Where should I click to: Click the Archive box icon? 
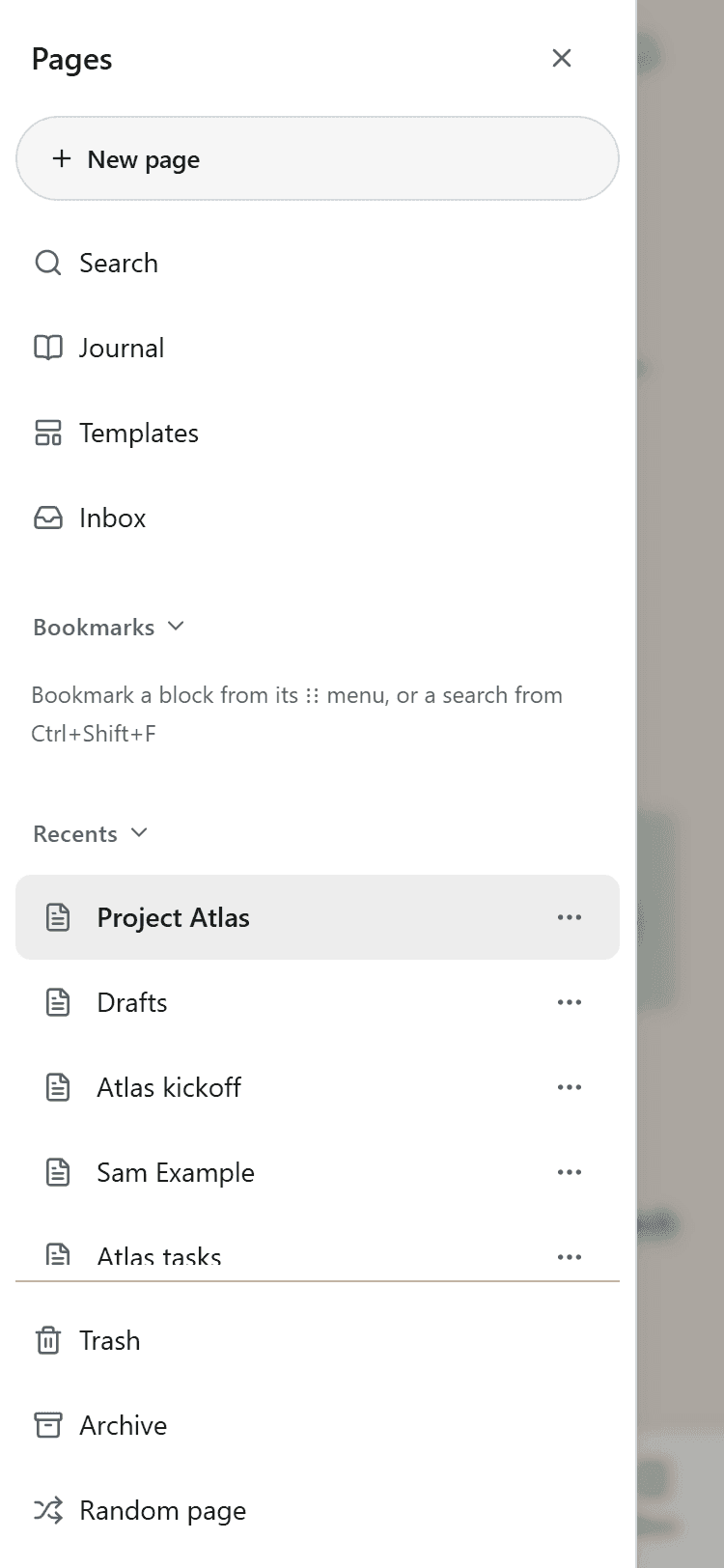48,1425
